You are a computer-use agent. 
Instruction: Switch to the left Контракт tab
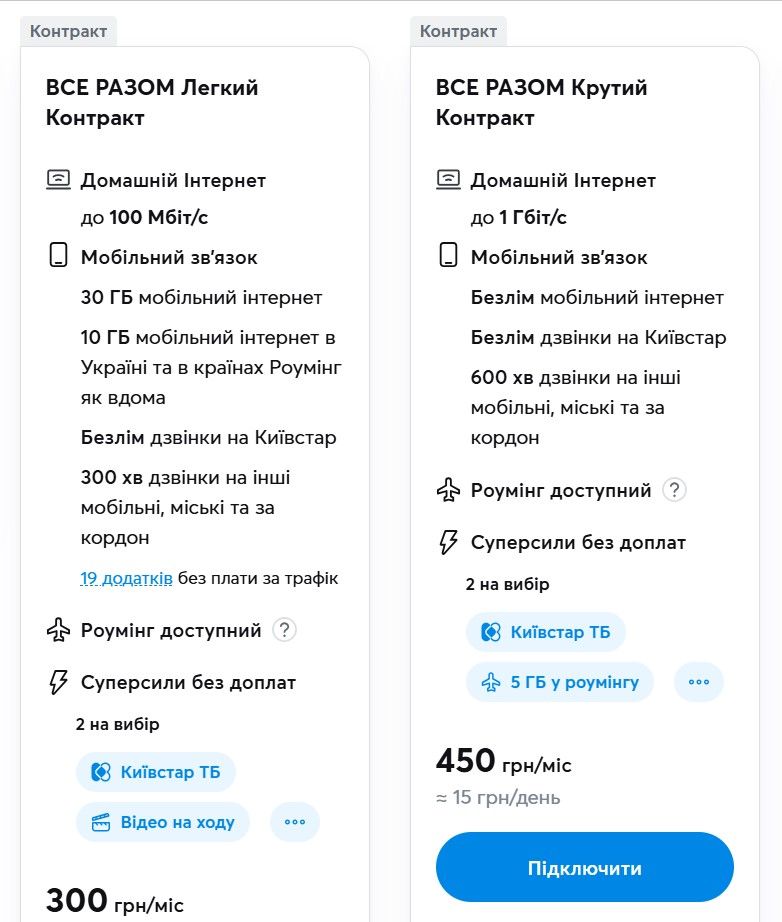[69, 31]
